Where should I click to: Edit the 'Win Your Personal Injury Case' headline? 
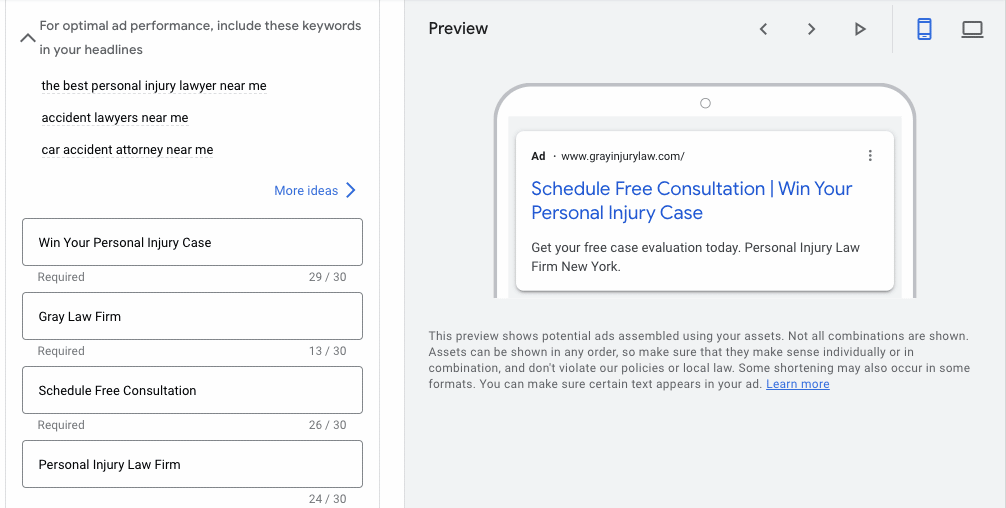tap(192, 242)
